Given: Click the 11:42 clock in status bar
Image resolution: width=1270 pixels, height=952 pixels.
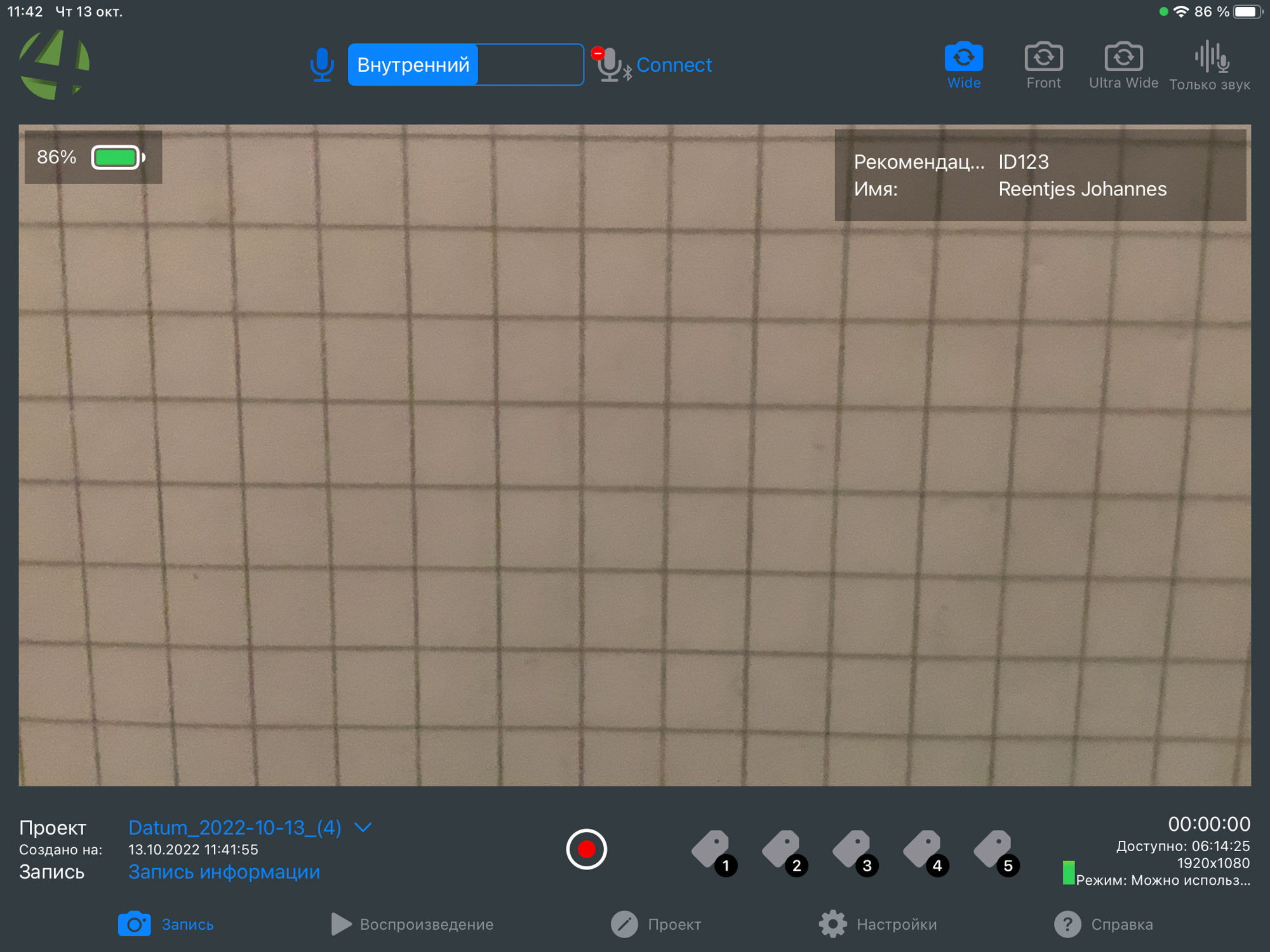Looking at the screenshot, I should pos(25,11).
